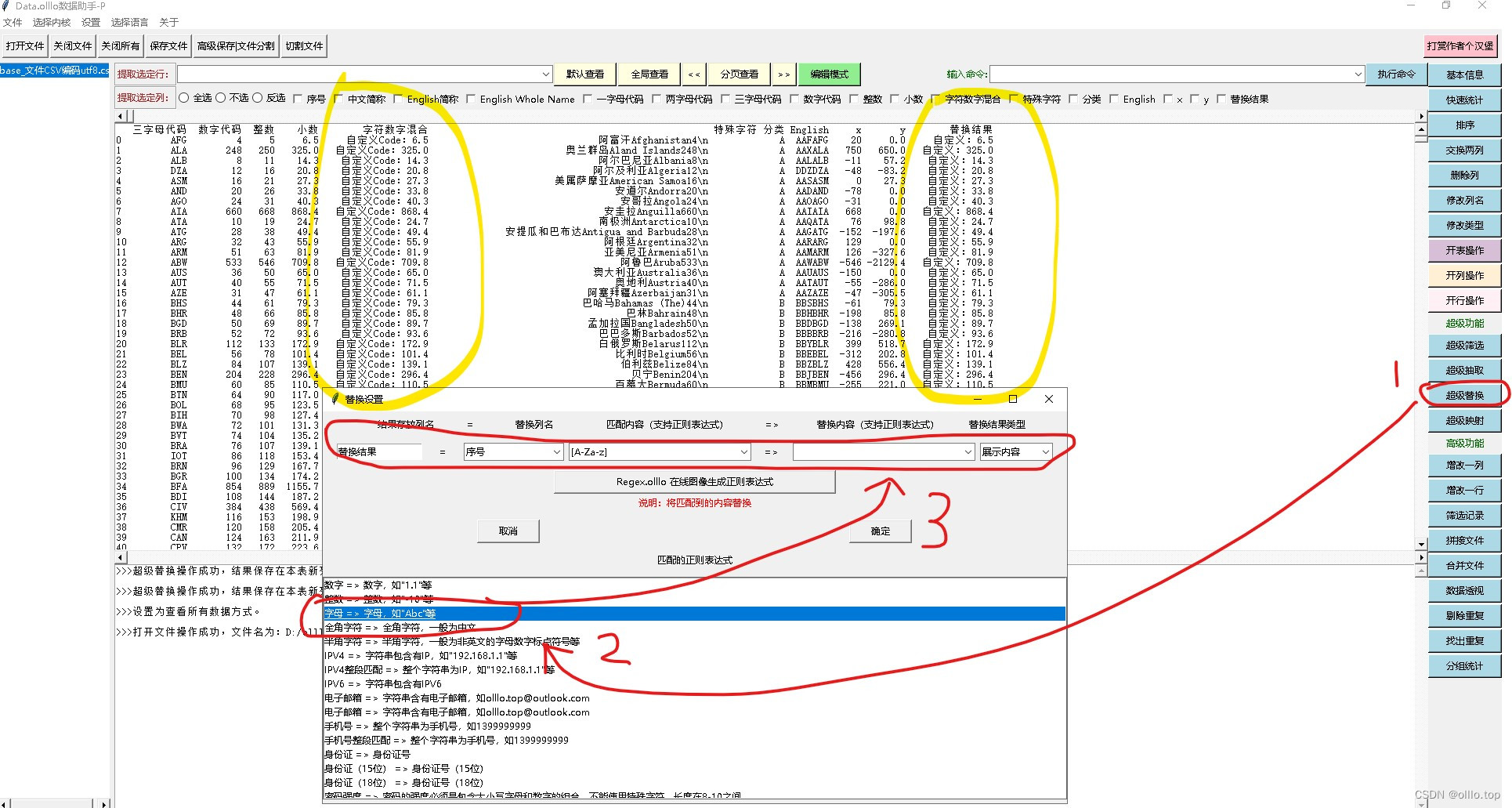1512x808 pixels.
Task: Click the 删除列 sidebar button
Action: coord(1464,176)
